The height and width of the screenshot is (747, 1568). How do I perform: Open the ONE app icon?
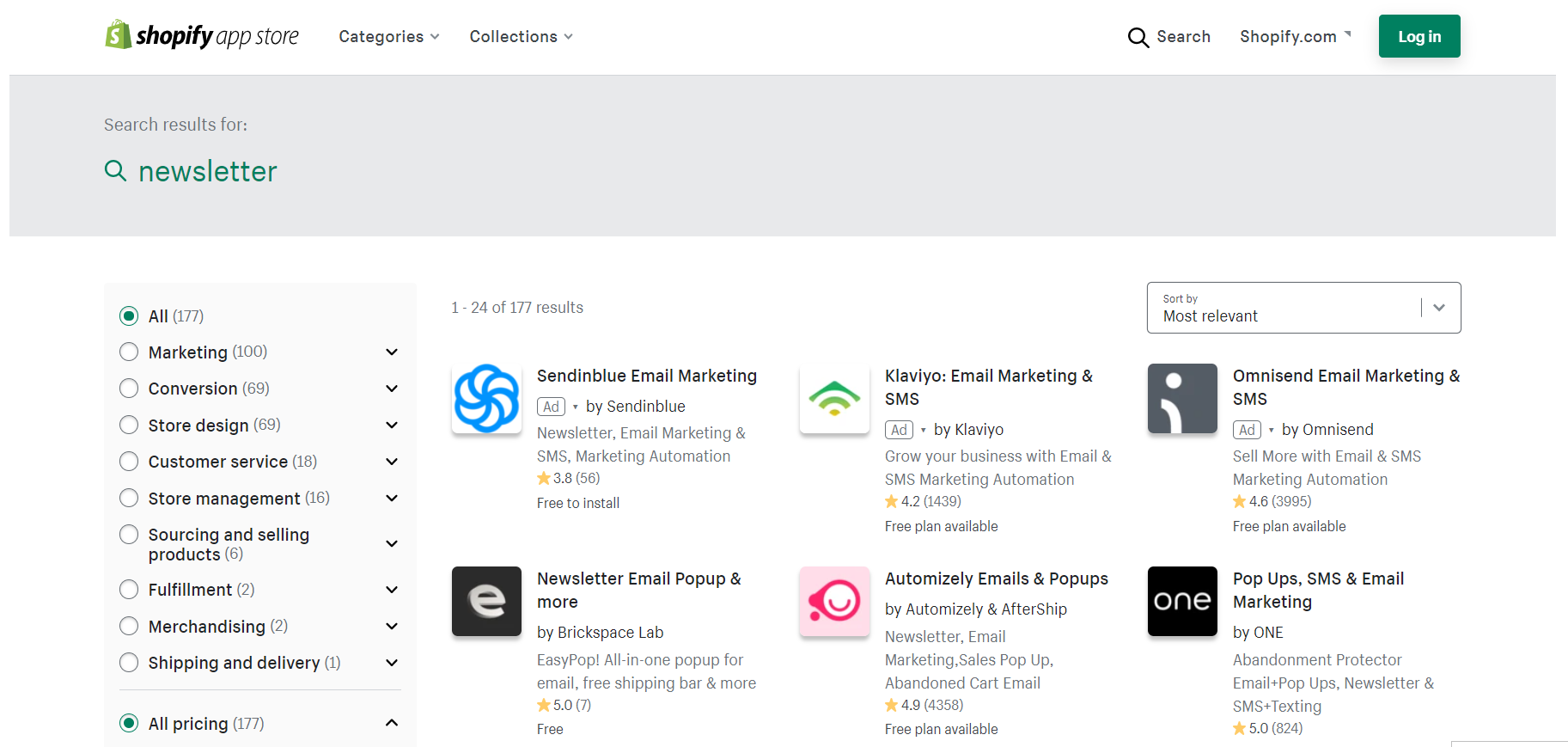coord(1182,601)
